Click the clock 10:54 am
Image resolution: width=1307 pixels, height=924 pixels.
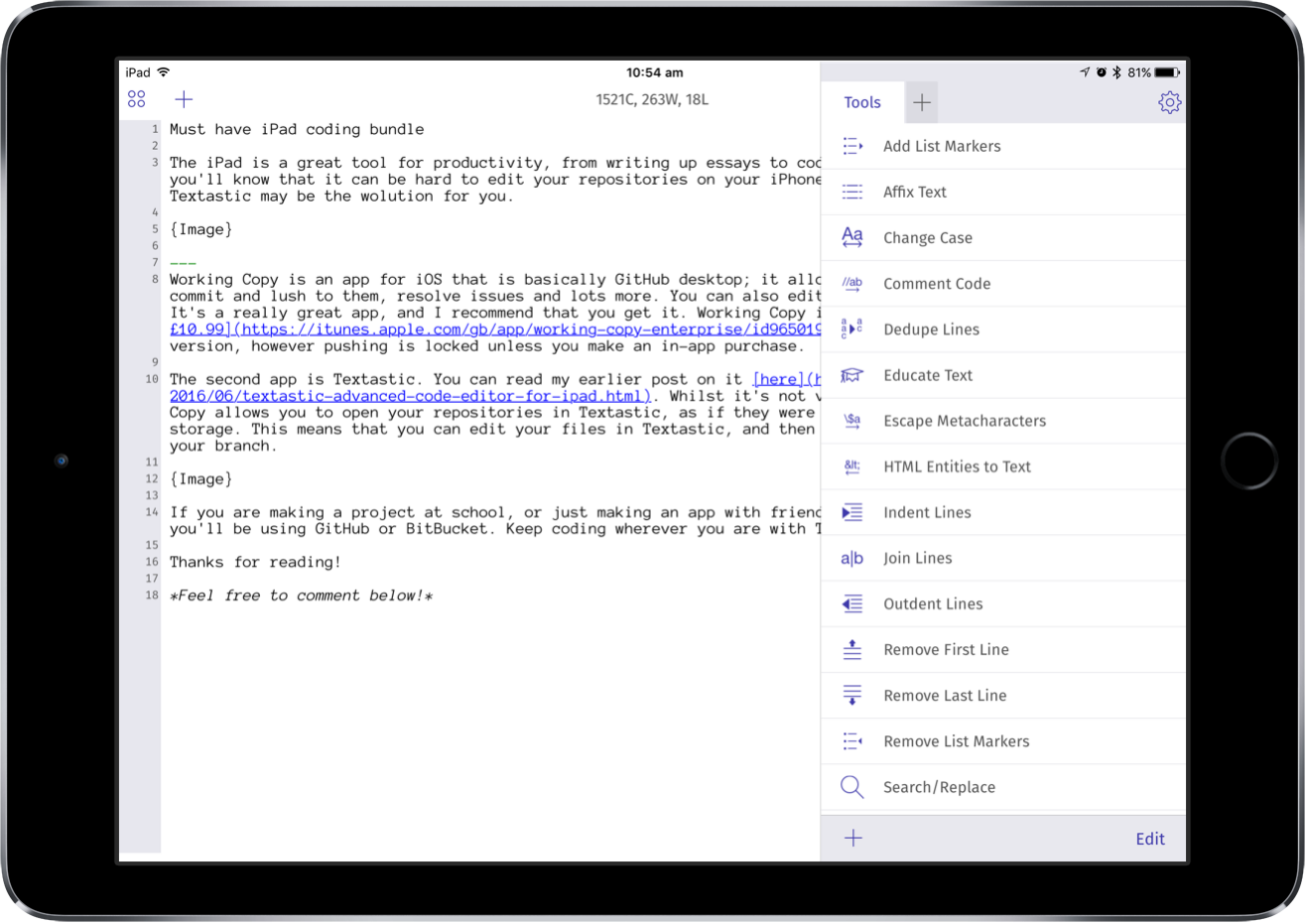pos(654,72)
